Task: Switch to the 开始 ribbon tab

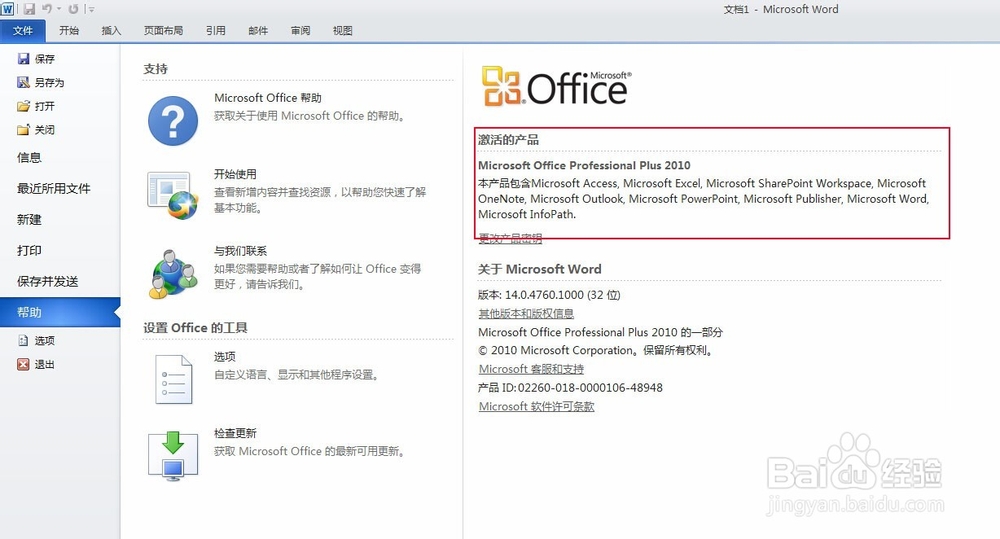Action: point(69,31)
